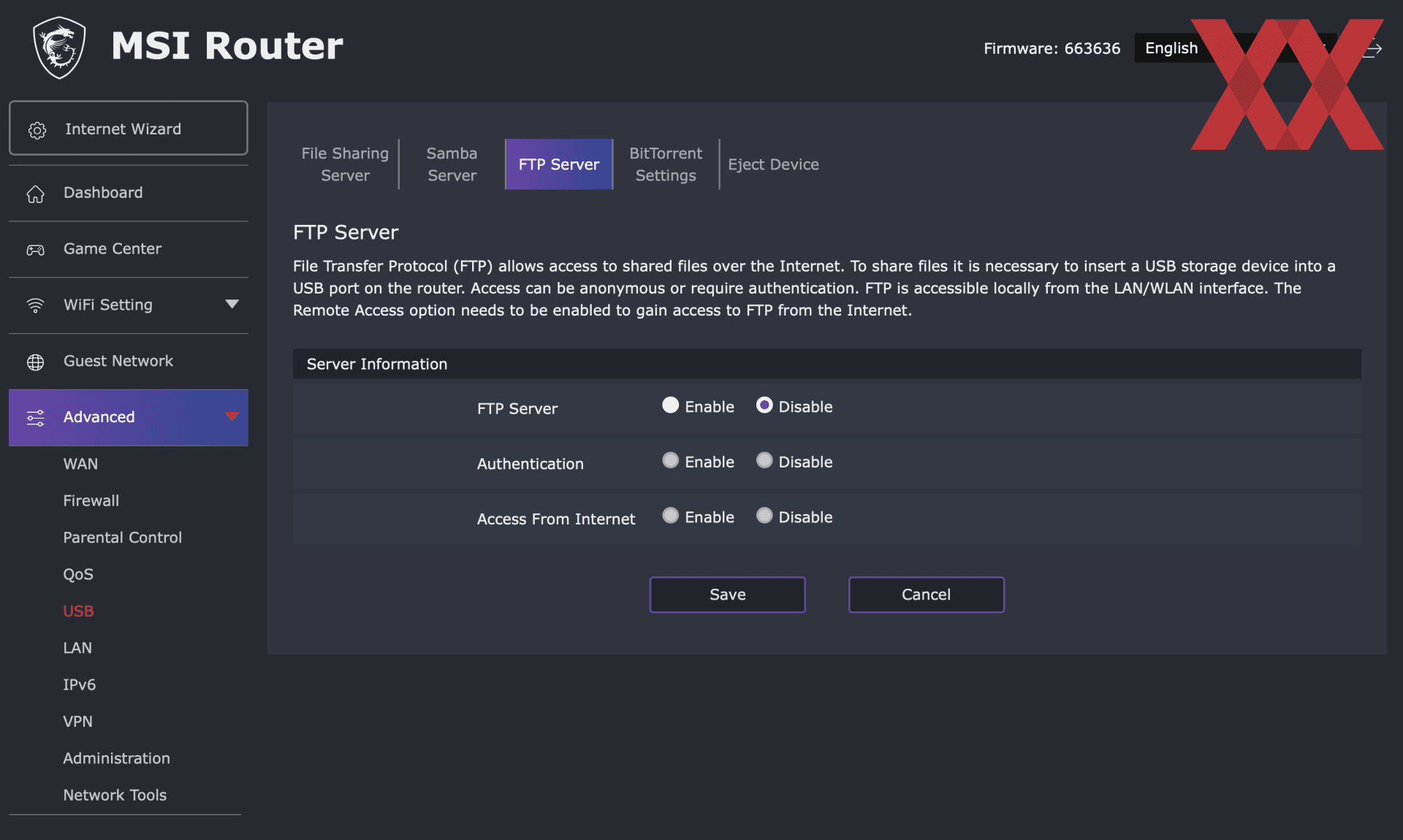Screen dimensions: 1403x840
Task: Open QoS settings
Action: click(78, 575)
